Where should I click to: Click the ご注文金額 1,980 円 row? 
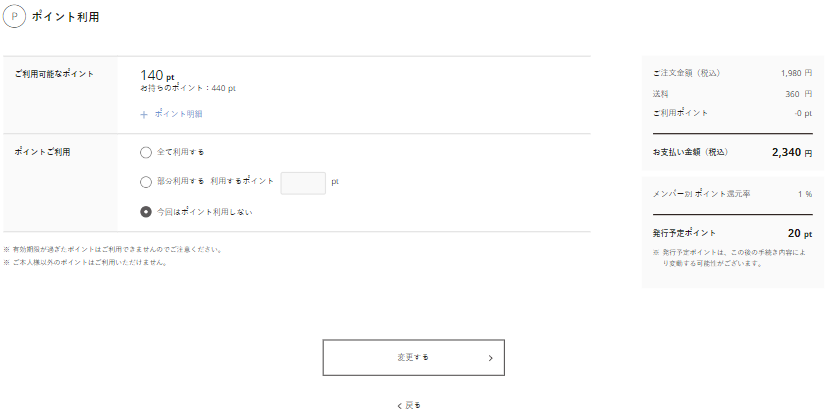click(x=732, y=73)
